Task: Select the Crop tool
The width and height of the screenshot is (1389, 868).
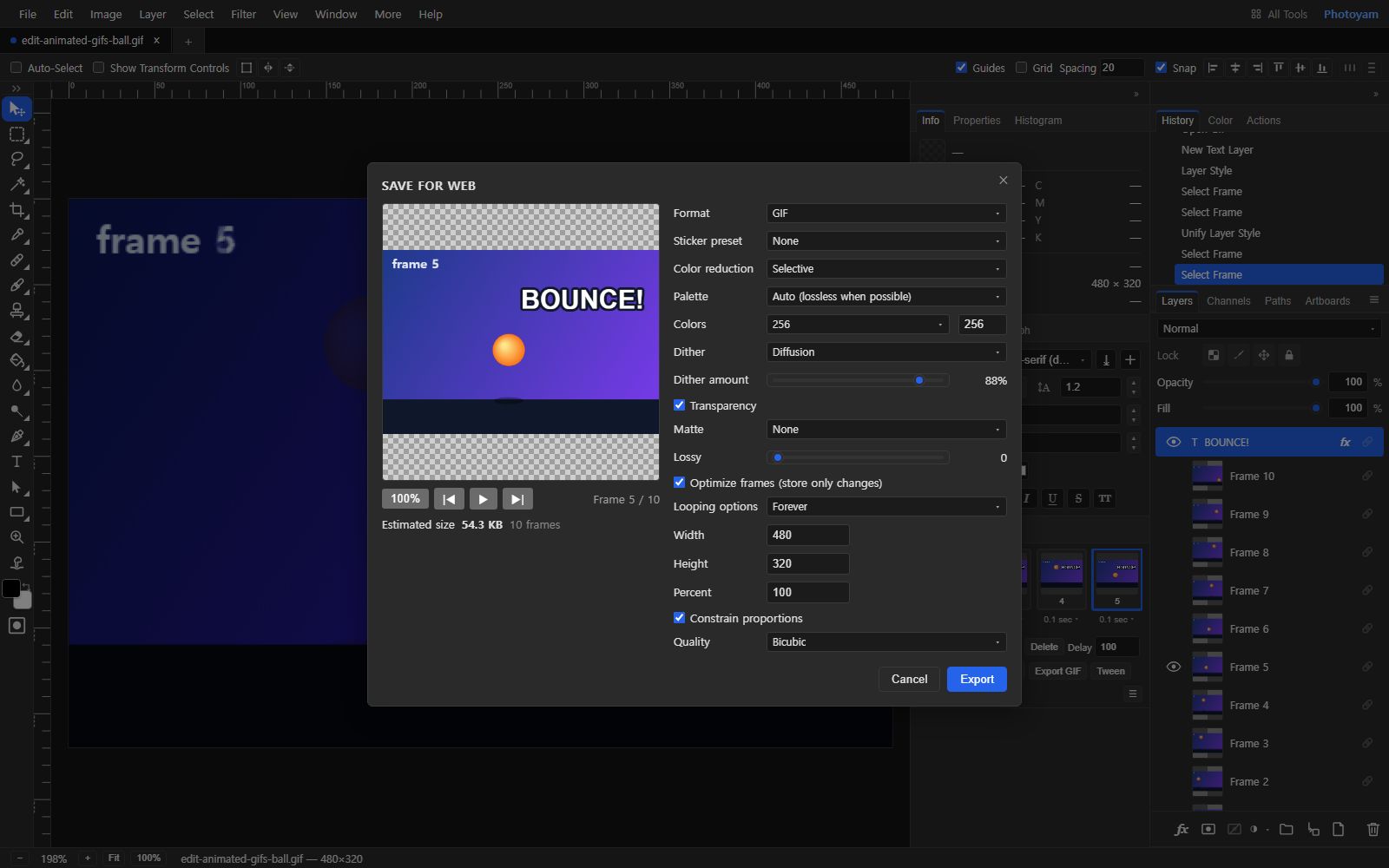Action: coord(16,209)
